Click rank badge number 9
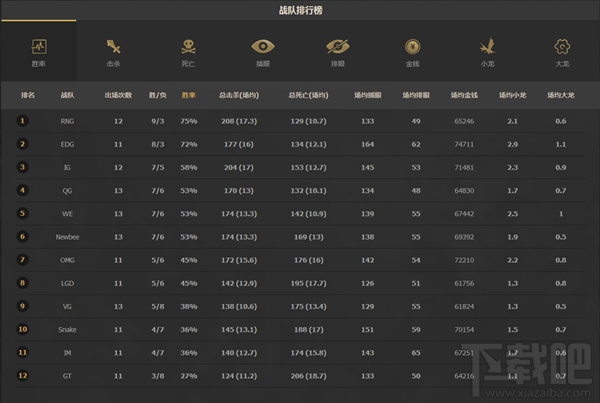This screenshot has height=403, width=600. click(23, 306)
